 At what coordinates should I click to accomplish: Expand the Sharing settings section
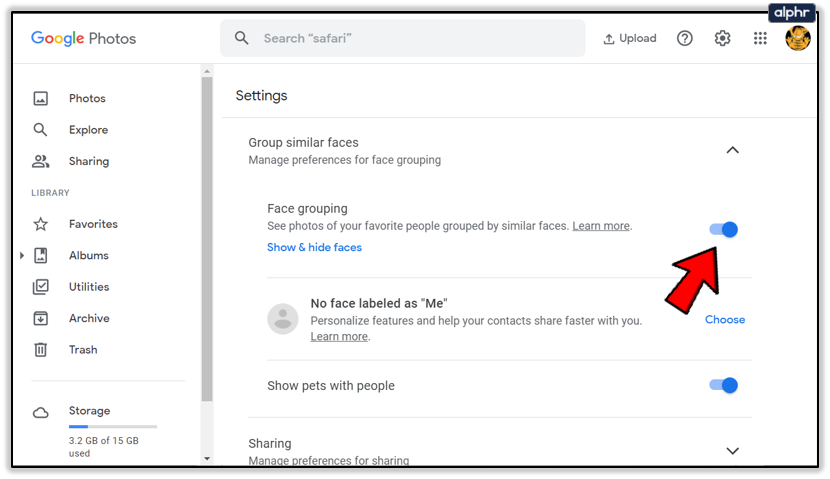coord(732,451)
